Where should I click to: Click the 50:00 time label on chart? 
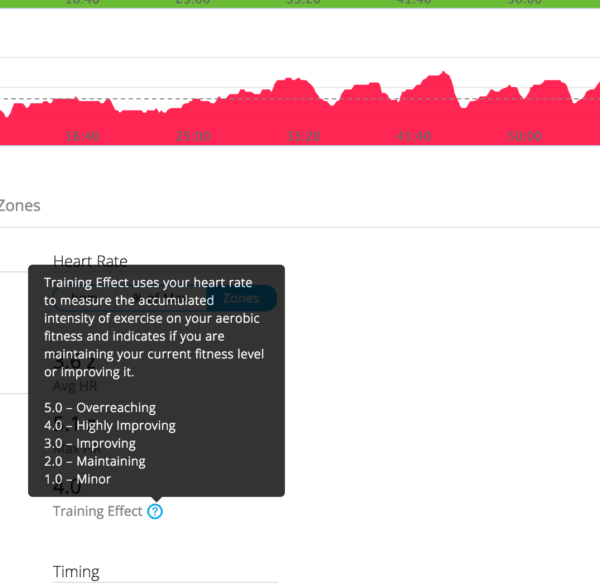tap(525, 136)
